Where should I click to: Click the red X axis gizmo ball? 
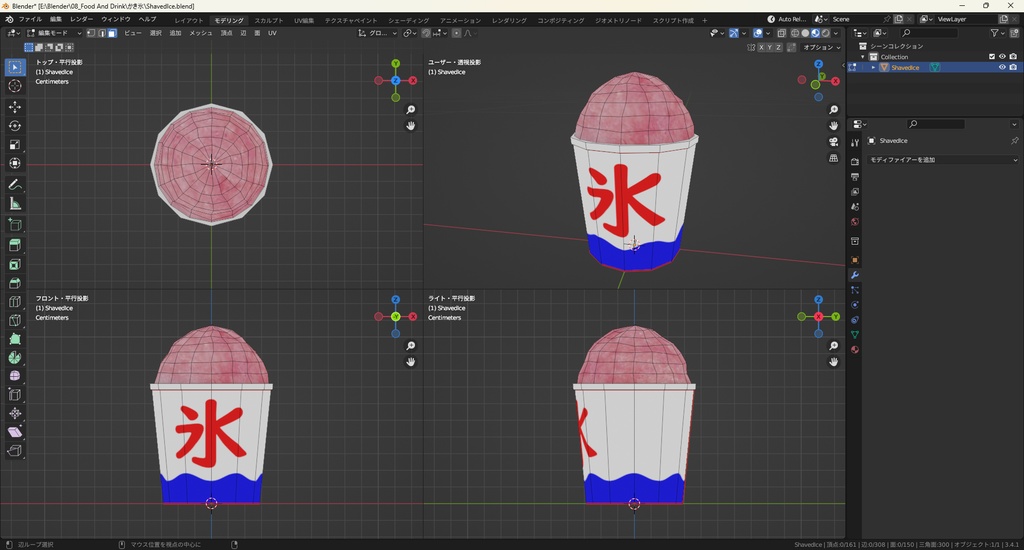411,80
